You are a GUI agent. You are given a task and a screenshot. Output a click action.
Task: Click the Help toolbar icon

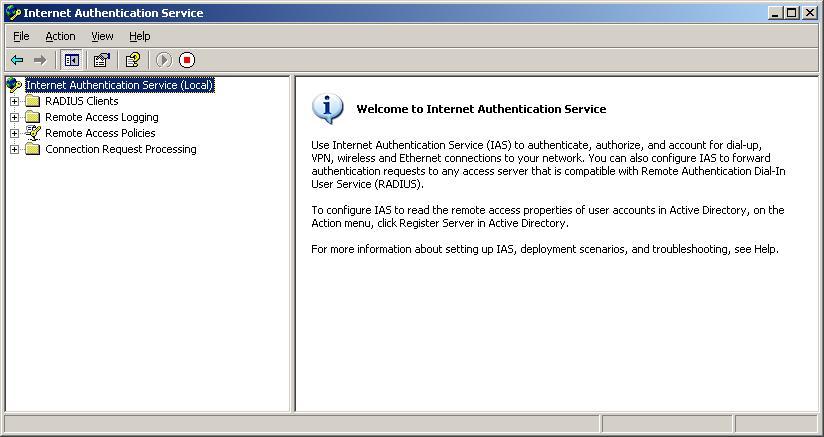coord(132,60)
